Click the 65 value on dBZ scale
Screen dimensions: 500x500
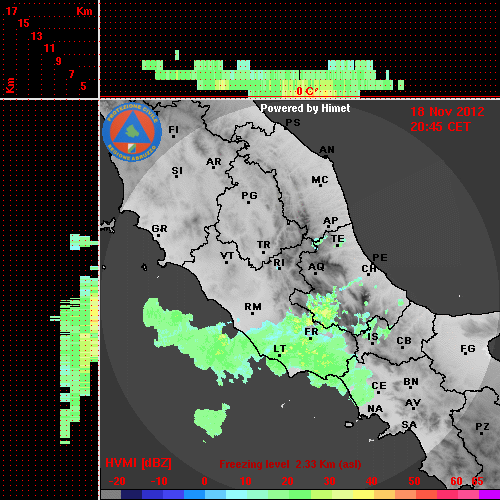tap(477, 481)
